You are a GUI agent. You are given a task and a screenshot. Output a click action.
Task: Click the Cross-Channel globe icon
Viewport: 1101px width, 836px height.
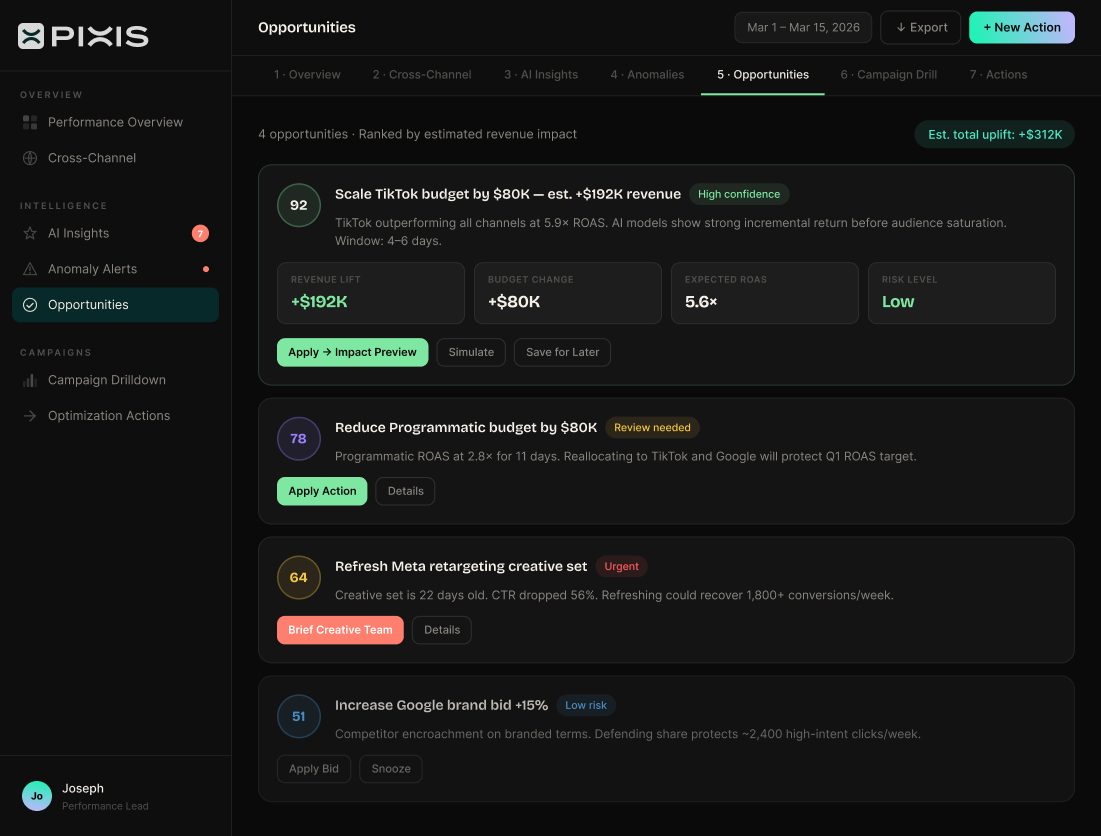(x=30, y=158)
